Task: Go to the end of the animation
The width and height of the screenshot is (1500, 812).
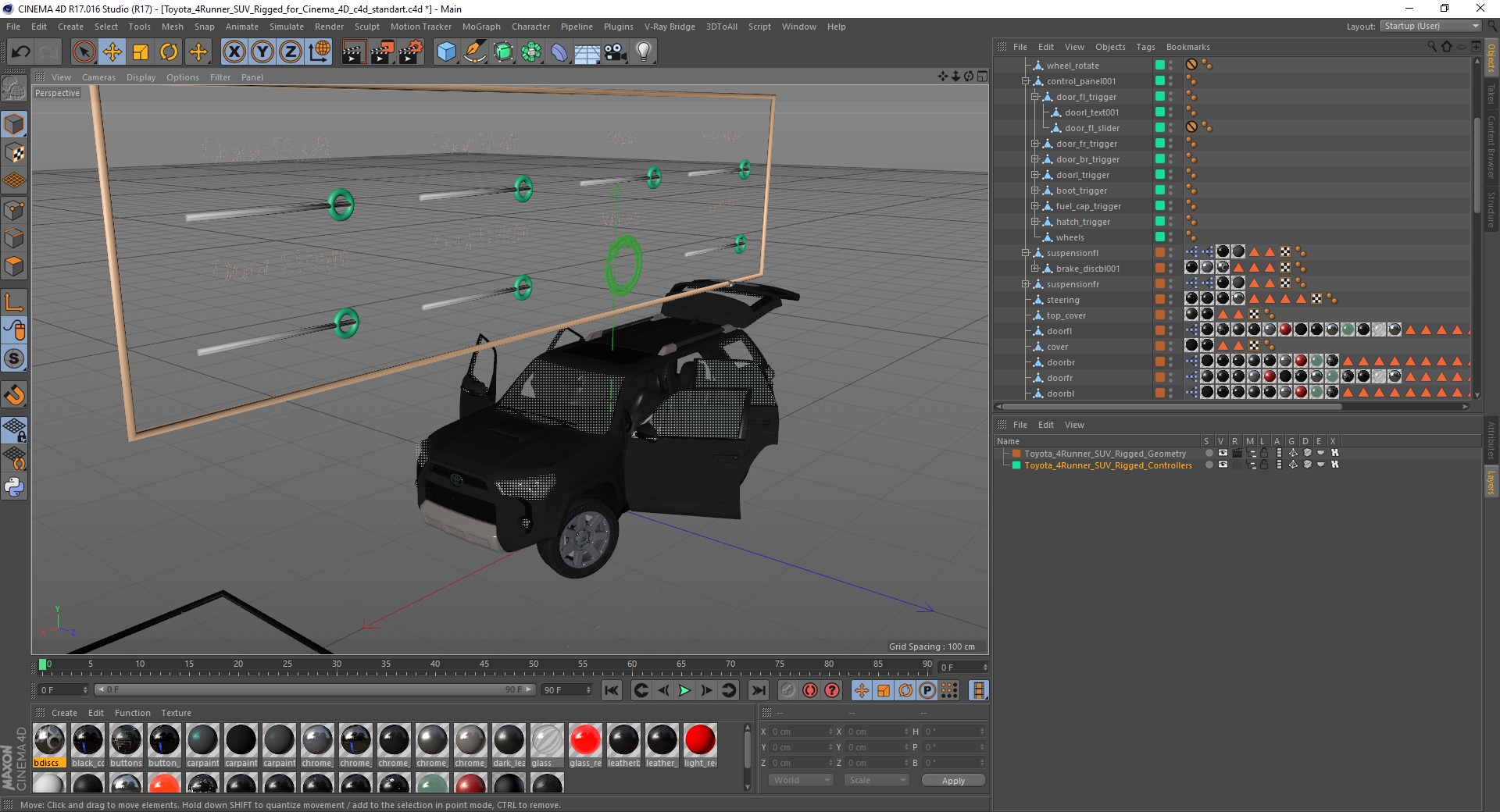Action: click(x=758, y=690)
